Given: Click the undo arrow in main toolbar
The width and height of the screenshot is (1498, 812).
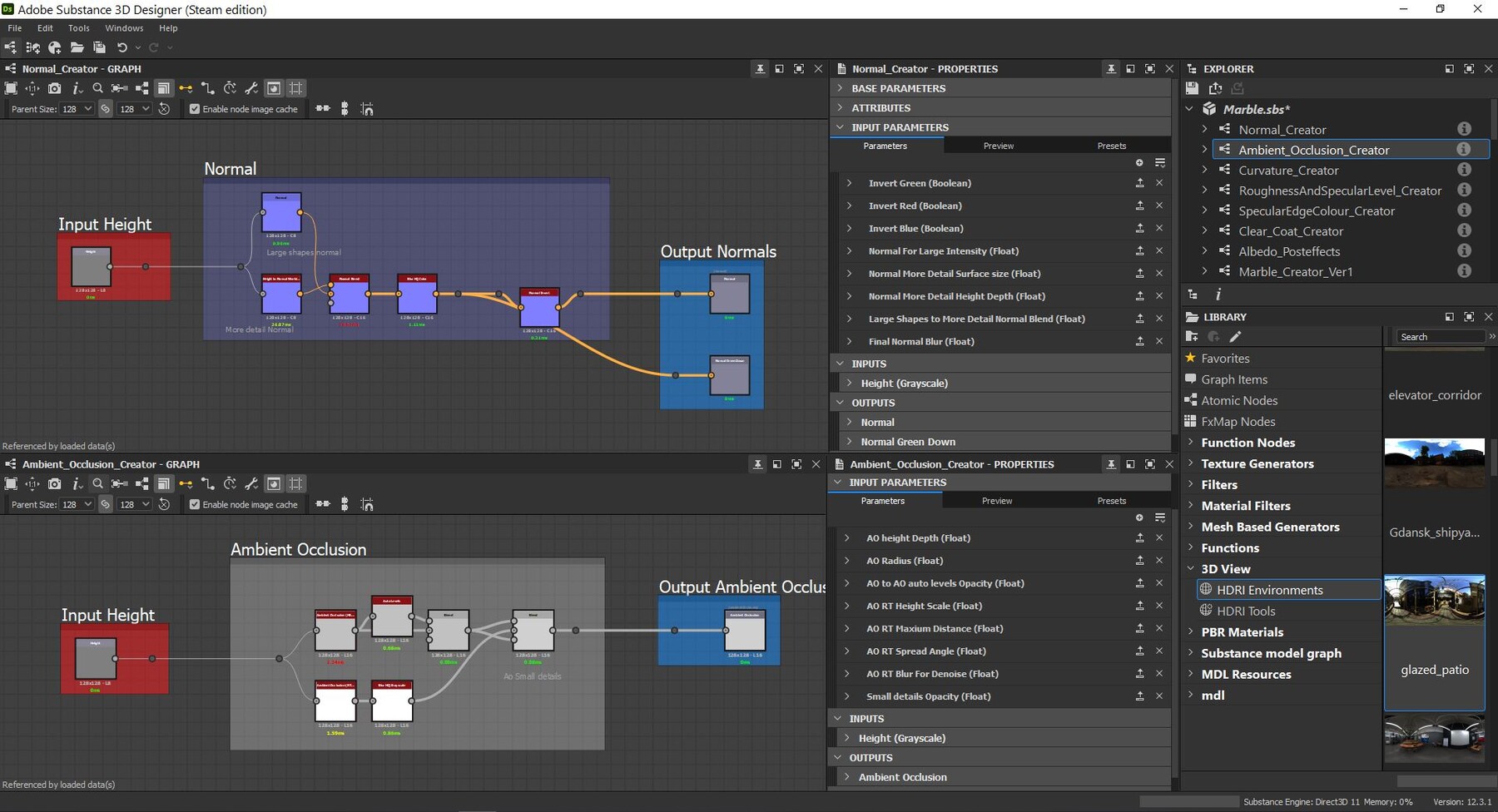Looking at the screenshot, I should coord(122,47).
